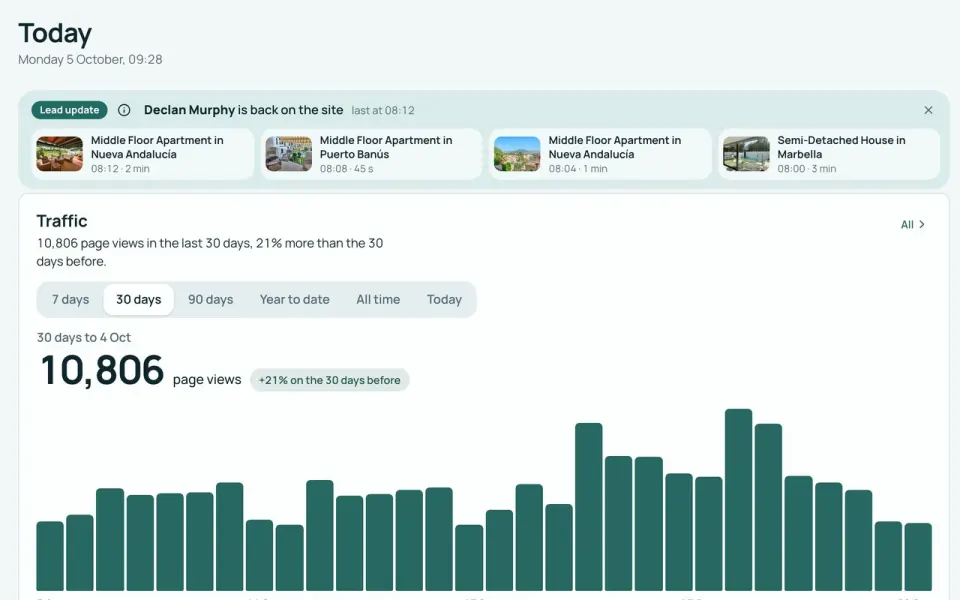Switch traffic range to Today
Viewport: 960px width, 600px height.
pos(444,299)
